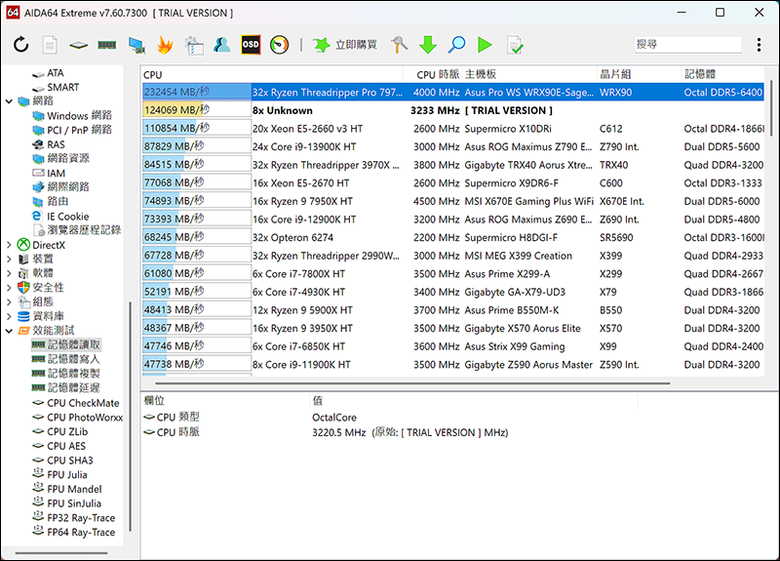Image resolution: width=780 pixels, height=561 pixels.
Task: Select 記憶體寫入 memory write benchmark
Action: click(x=66, y=359)
